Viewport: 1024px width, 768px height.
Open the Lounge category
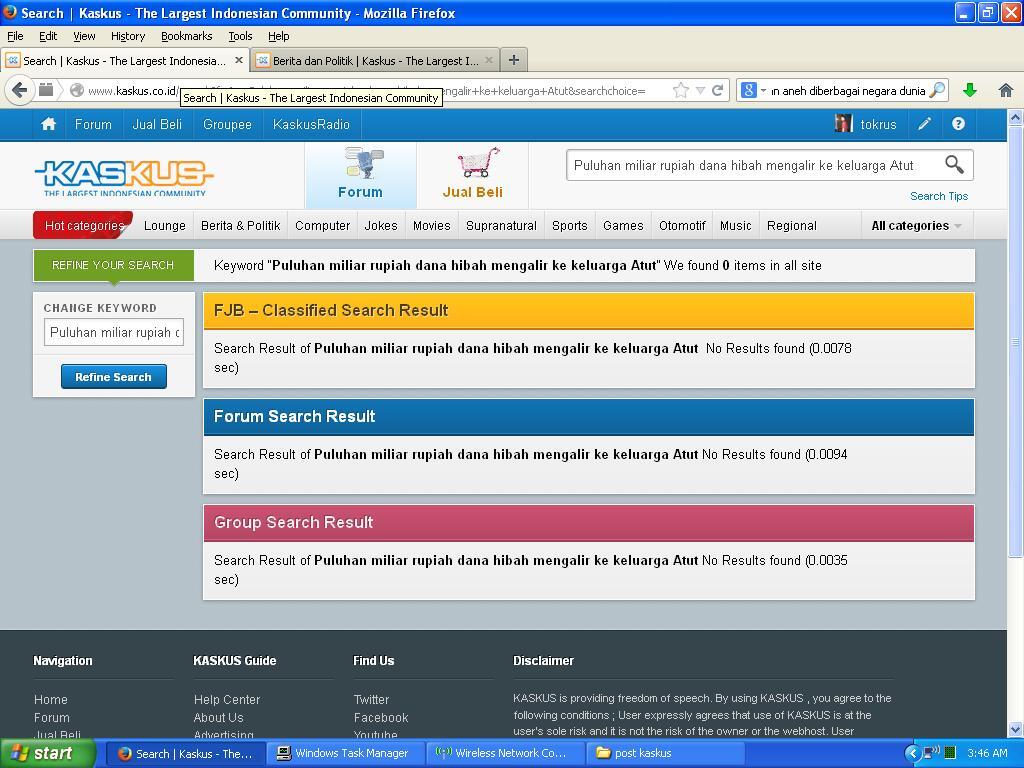[x=165, y=225]
